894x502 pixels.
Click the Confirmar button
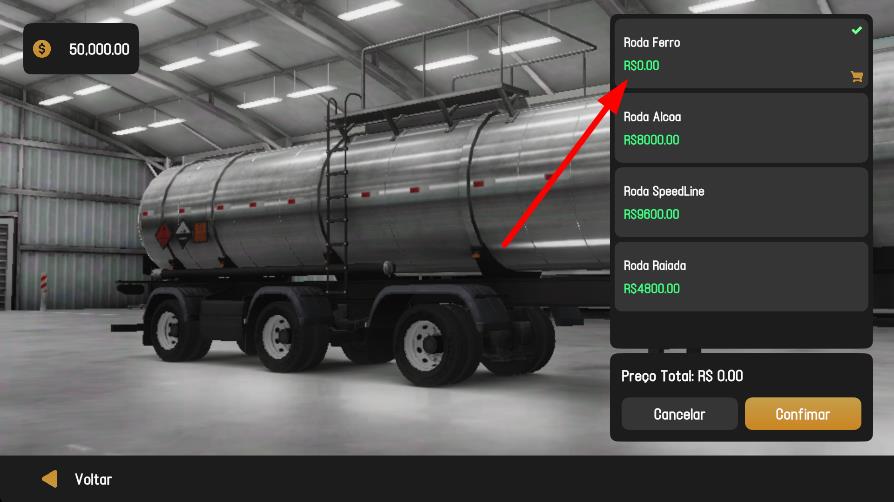pos(803,414)
